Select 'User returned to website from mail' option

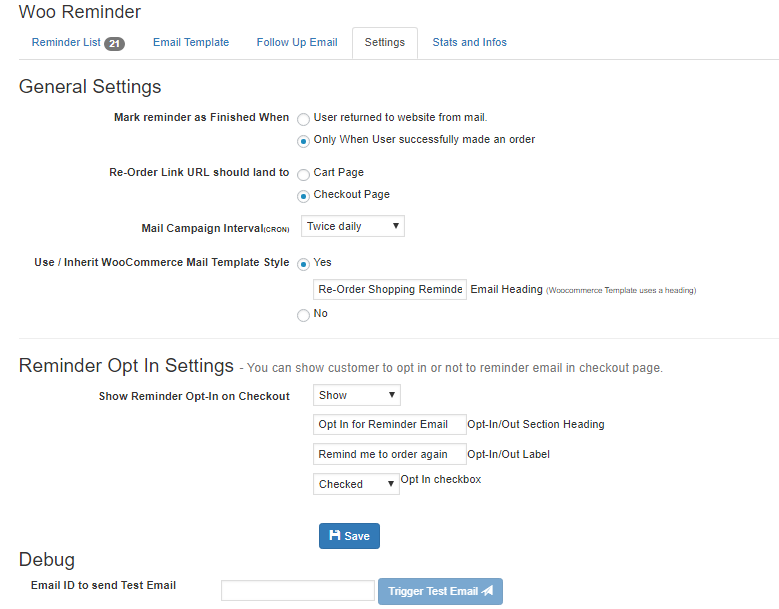[x=304, y=119]
